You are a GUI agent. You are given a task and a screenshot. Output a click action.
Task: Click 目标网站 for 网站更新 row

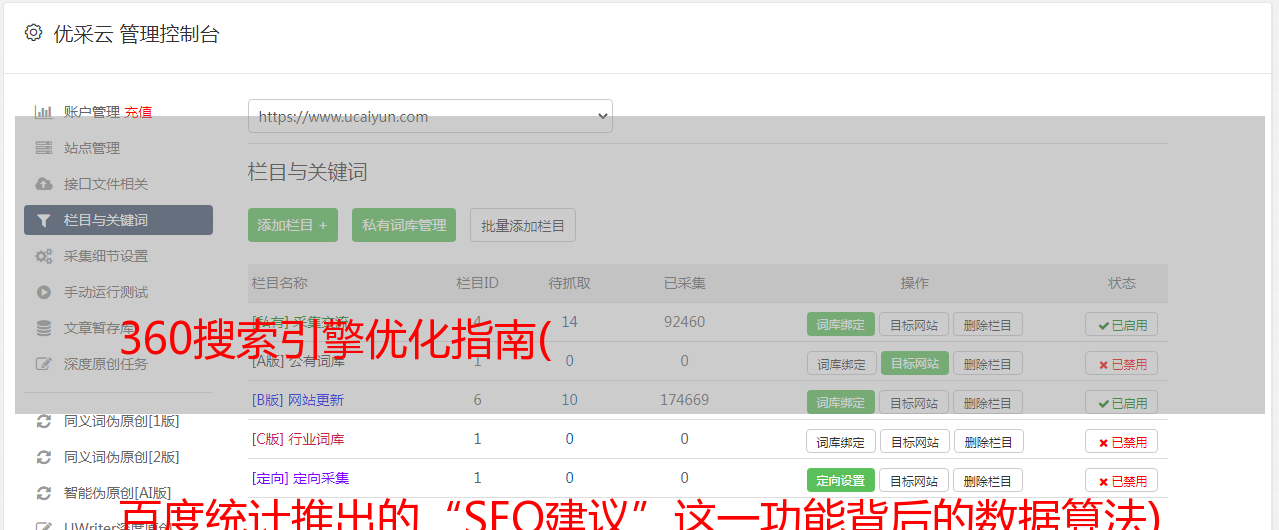(x=915, y=402)
